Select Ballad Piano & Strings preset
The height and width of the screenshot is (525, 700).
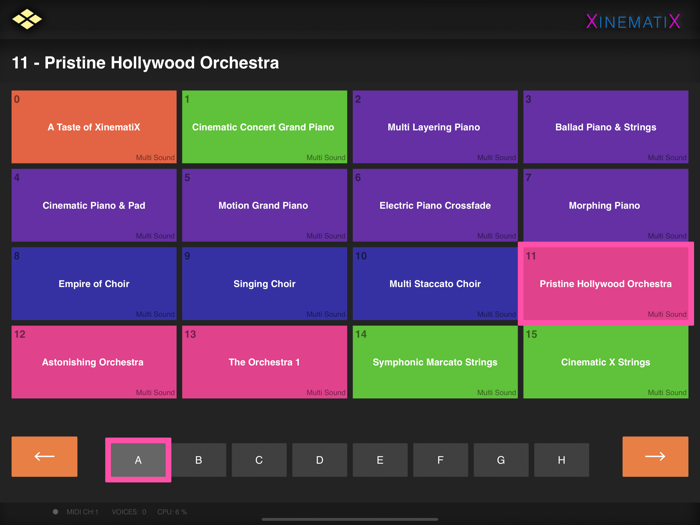coord(605,127)
